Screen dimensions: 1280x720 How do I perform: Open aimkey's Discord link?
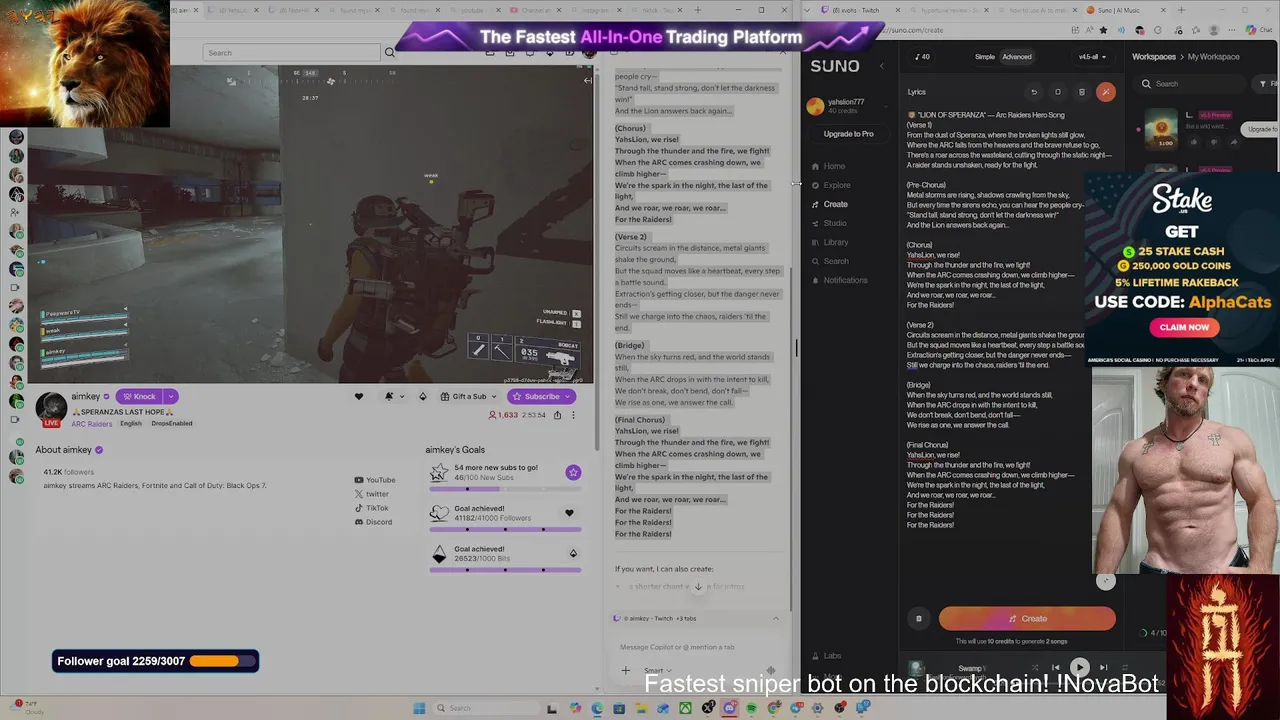tap(373, 522)
